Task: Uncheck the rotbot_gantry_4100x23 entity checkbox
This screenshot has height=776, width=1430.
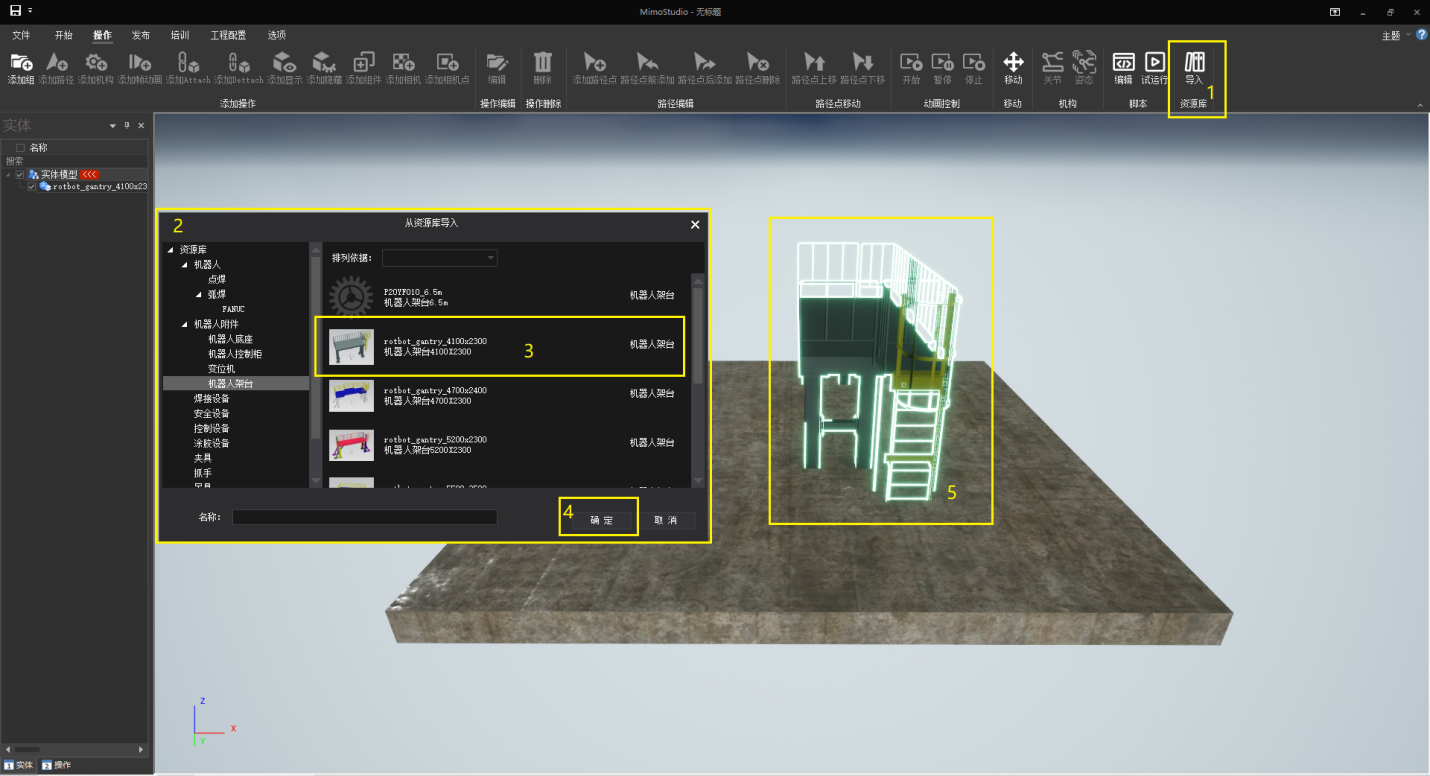Action: coord(32,186)
